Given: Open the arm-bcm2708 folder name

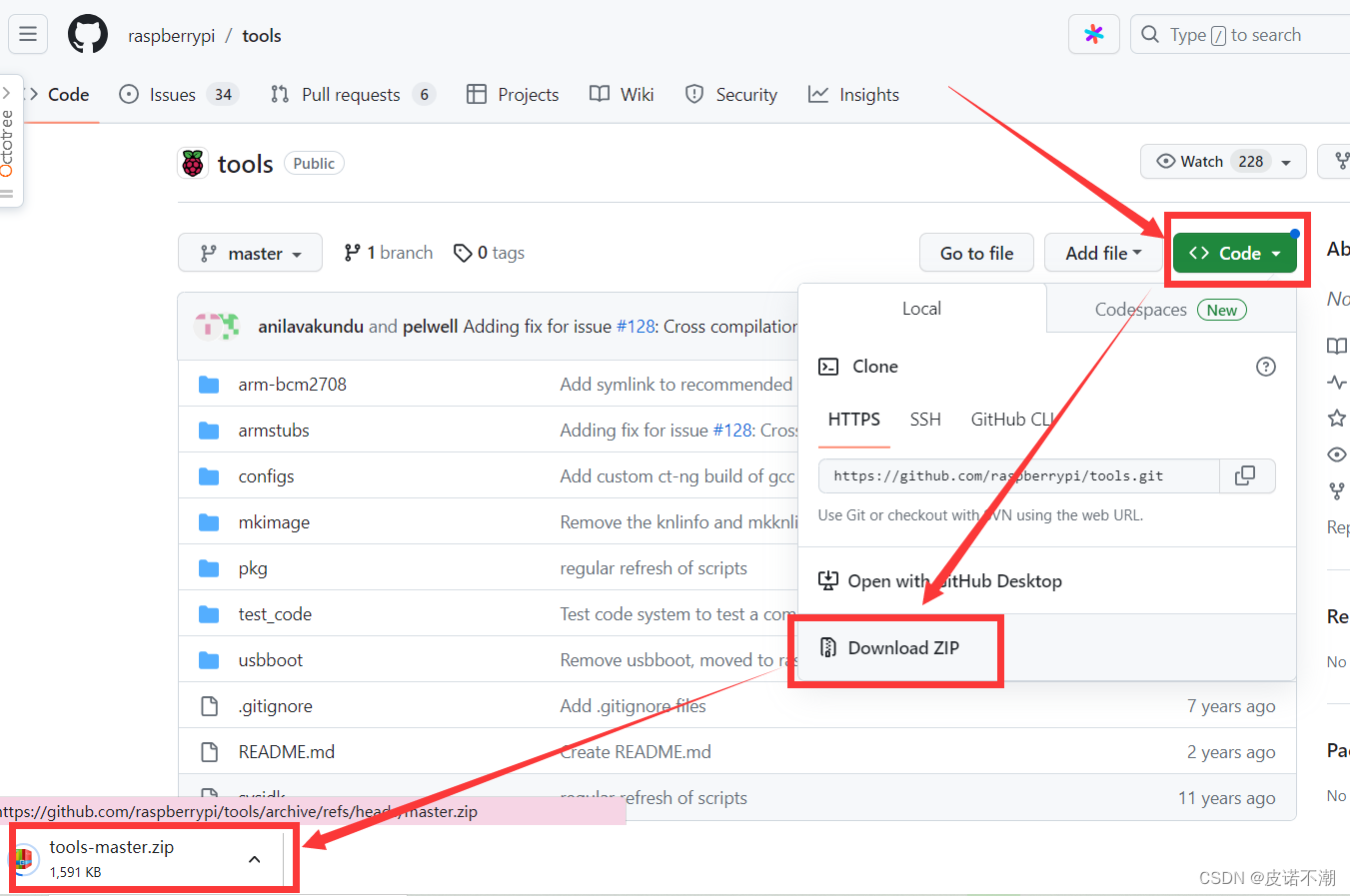Looking at the screenshot, I should click(293, 385).
